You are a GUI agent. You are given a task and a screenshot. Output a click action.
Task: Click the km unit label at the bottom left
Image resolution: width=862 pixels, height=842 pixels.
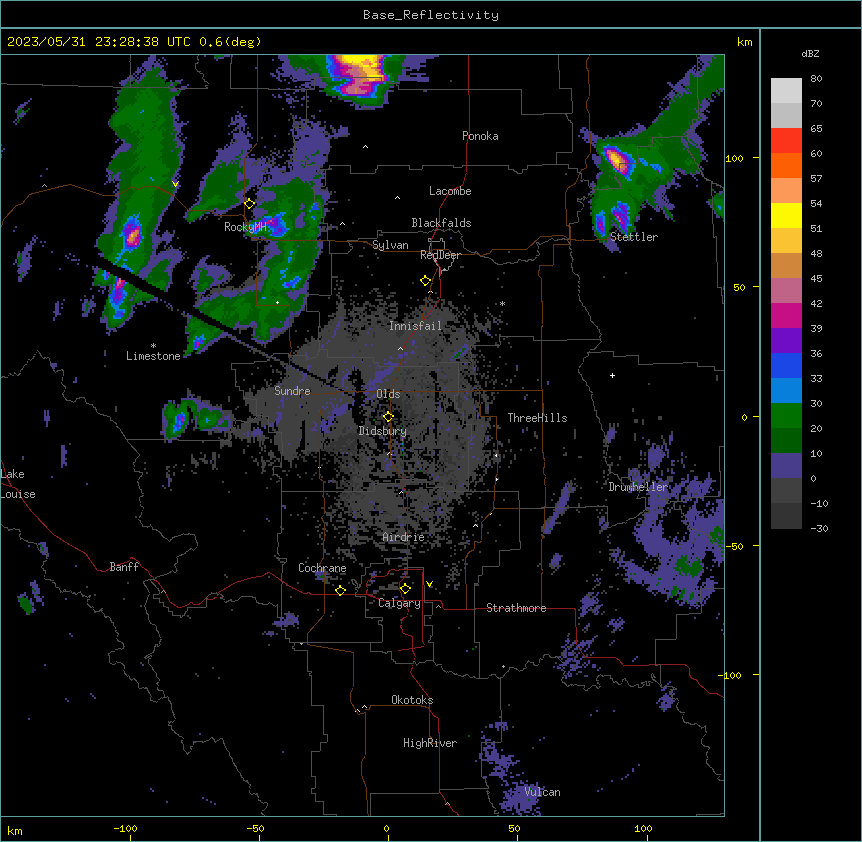[15, 830]
